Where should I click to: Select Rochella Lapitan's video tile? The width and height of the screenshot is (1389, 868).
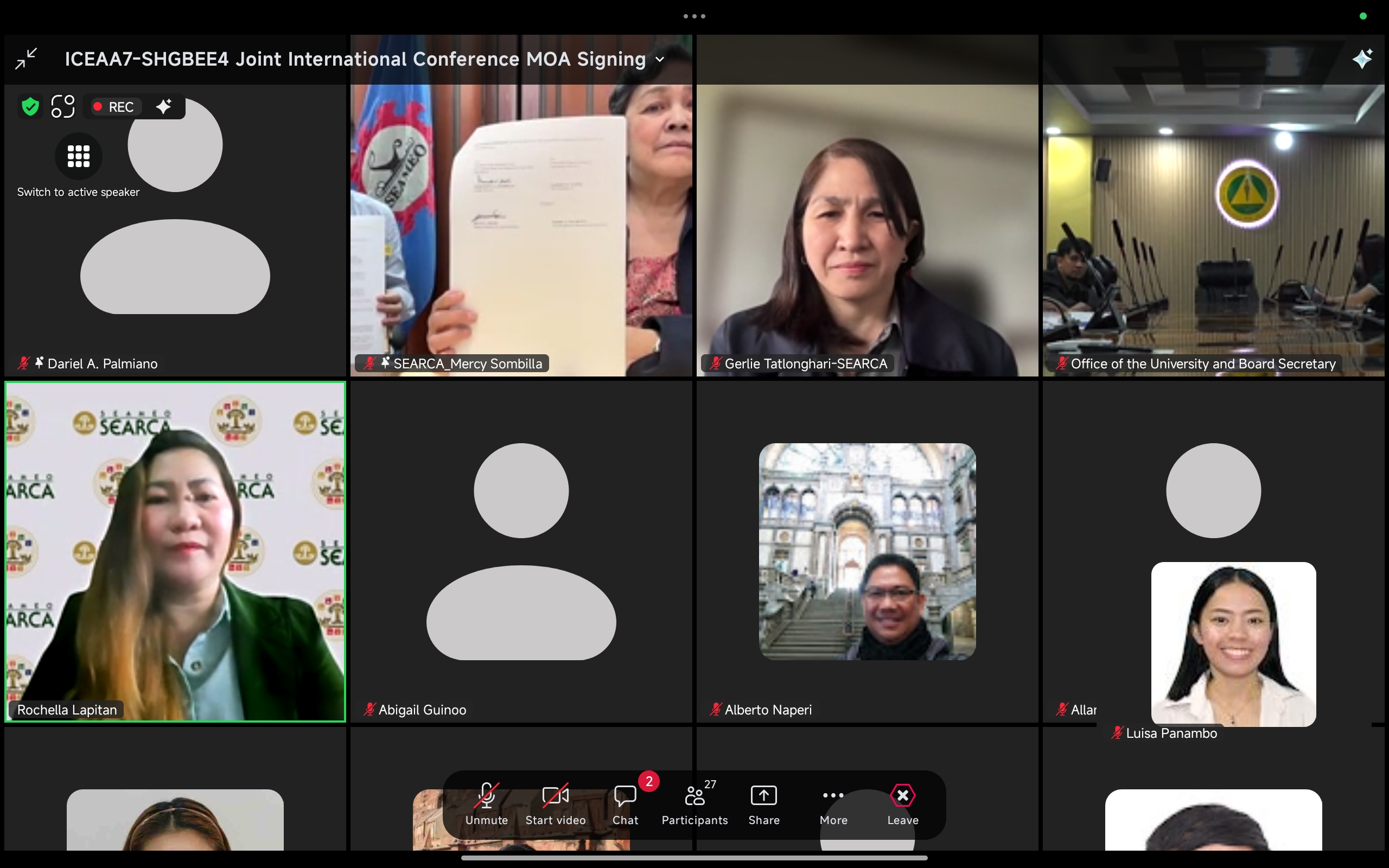tap(175, 551)
